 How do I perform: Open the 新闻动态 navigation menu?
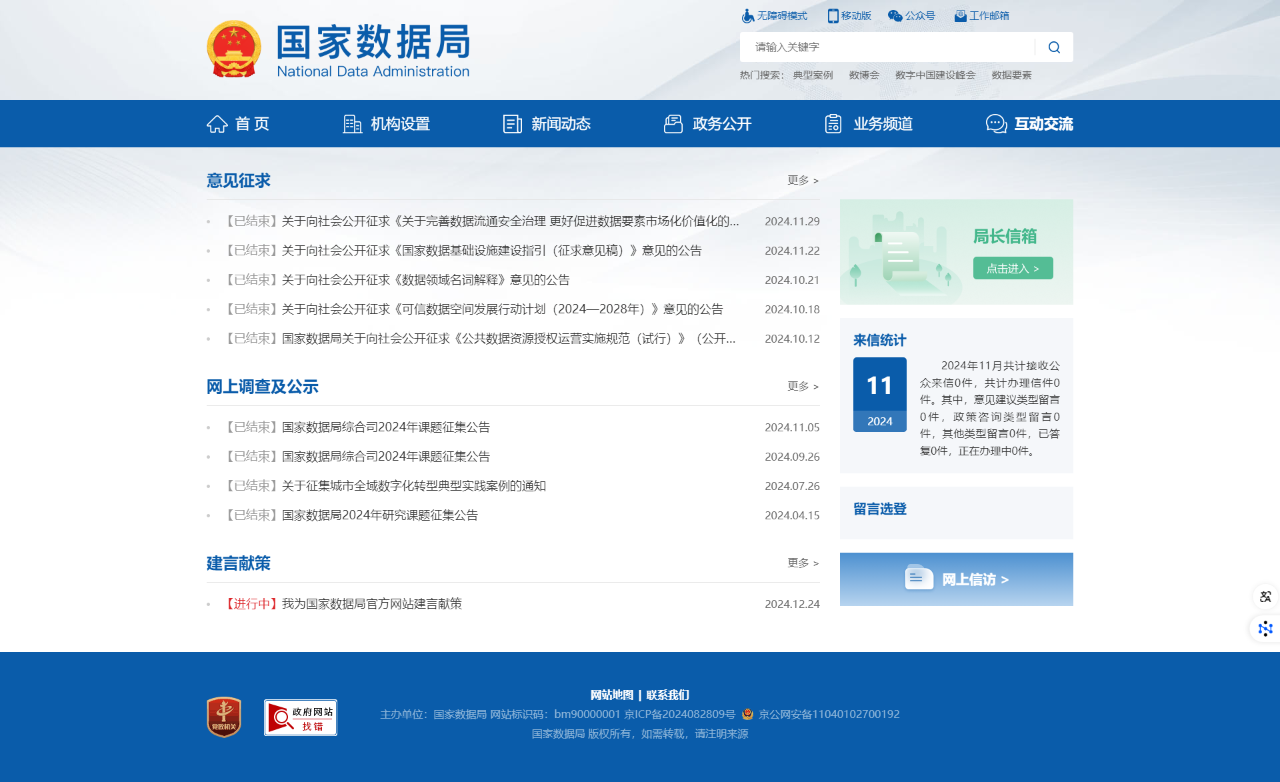pyautogui.click(x=561, y=124)
